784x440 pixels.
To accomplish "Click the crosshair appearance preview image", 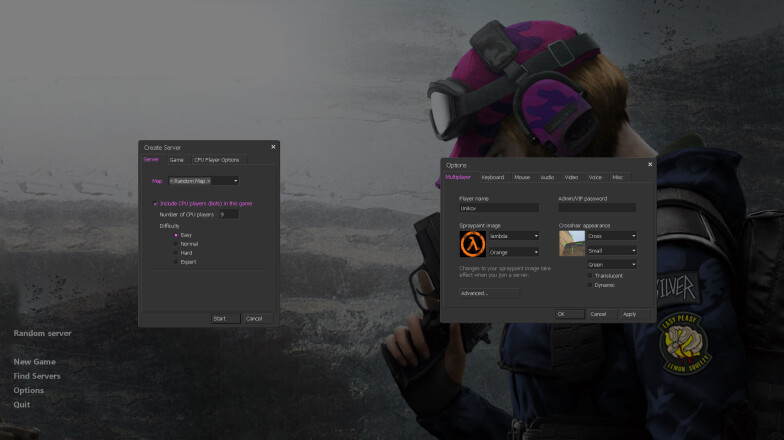I will tap(572, 244).
